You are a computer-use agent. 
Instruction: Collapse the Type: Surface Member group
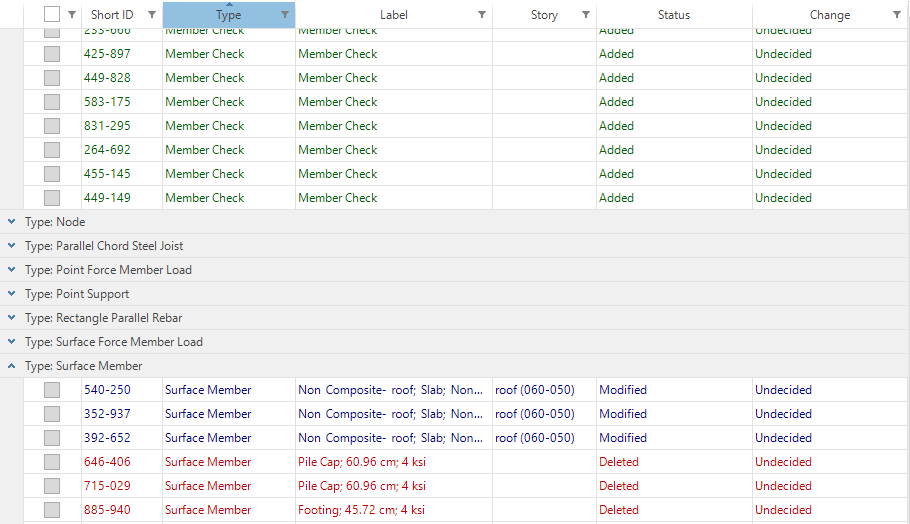click(11, 366)
